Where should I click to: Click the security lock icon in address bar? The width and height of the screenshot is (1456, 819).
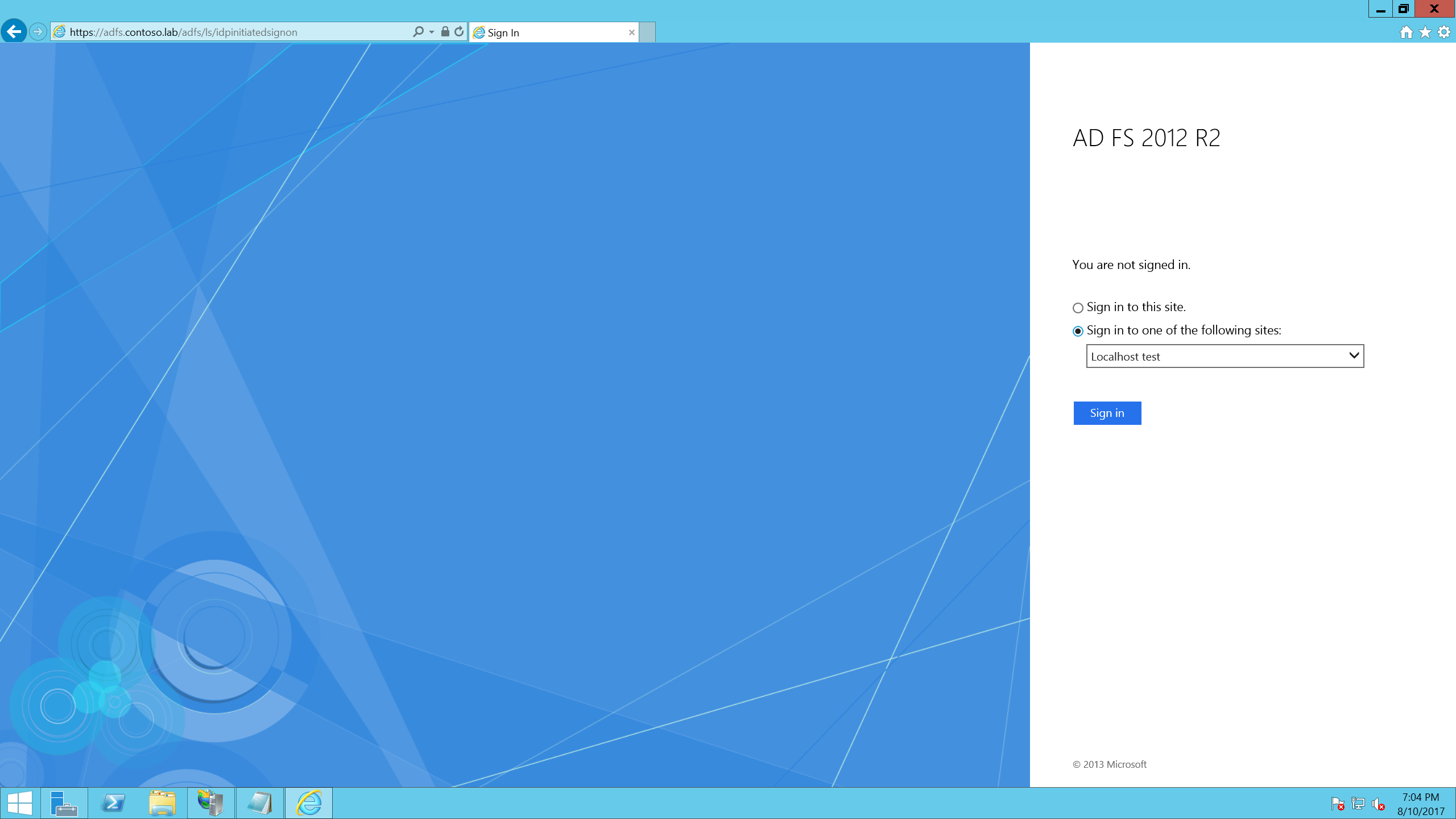[x=445, y=31]
